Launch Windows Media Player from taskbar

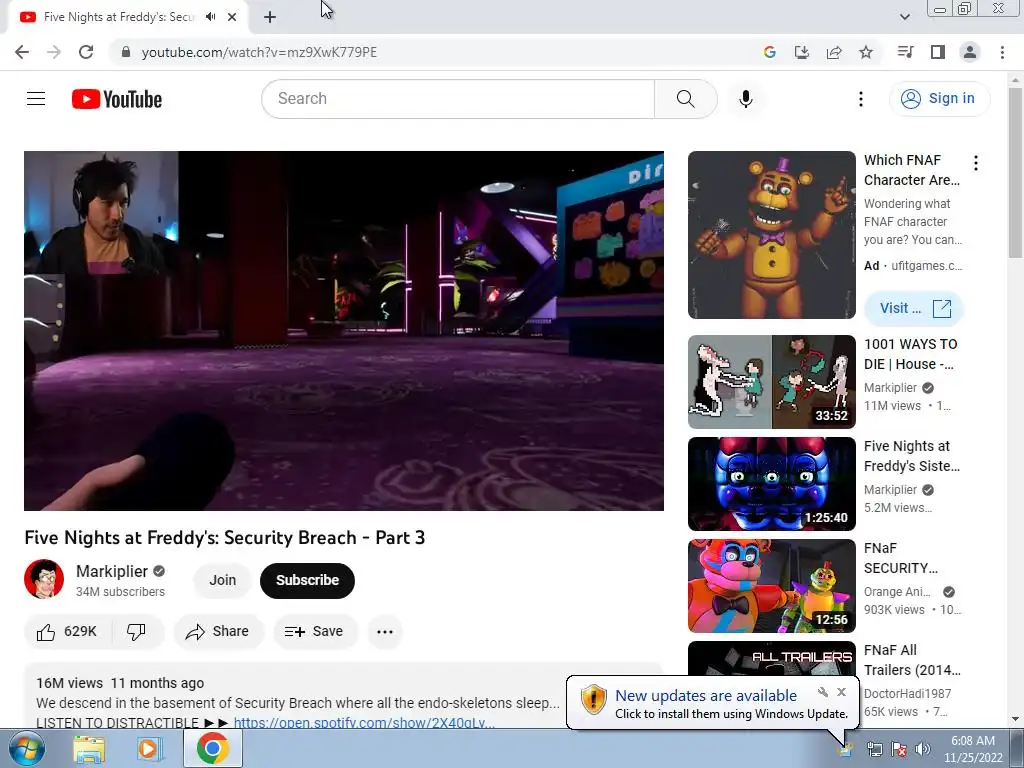coord(149,749)
